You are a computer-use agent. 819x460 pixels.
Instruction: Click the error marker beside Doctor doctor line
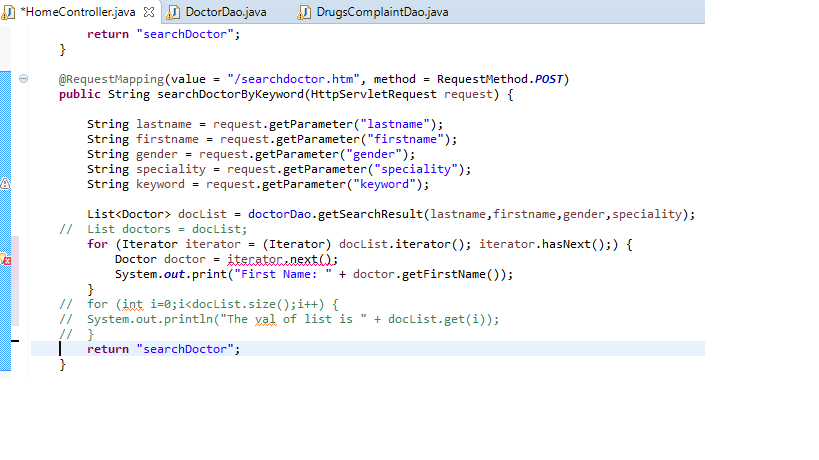(x=5, y=259)
